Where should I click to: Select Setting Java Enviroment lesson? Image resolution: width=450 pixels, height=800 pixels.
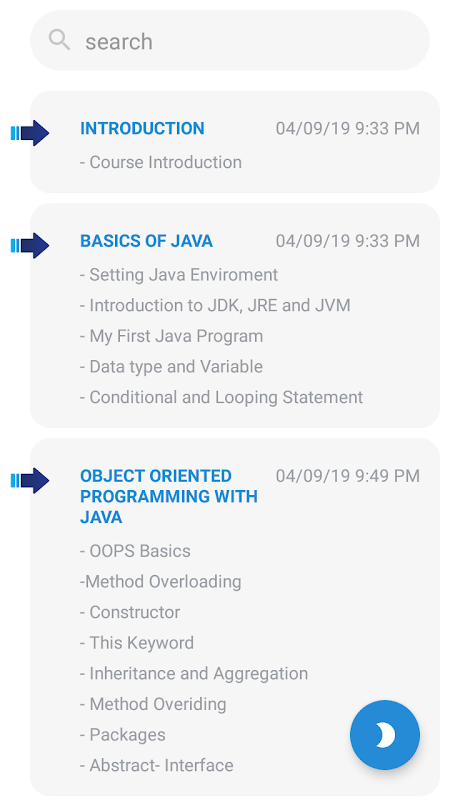(179, 275)
